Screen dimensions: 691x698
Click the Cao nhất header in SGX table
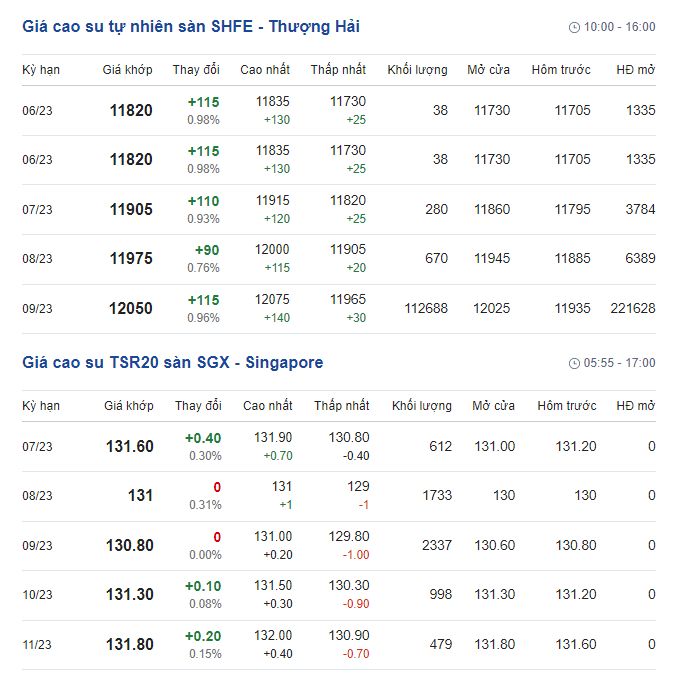[268, 406]
